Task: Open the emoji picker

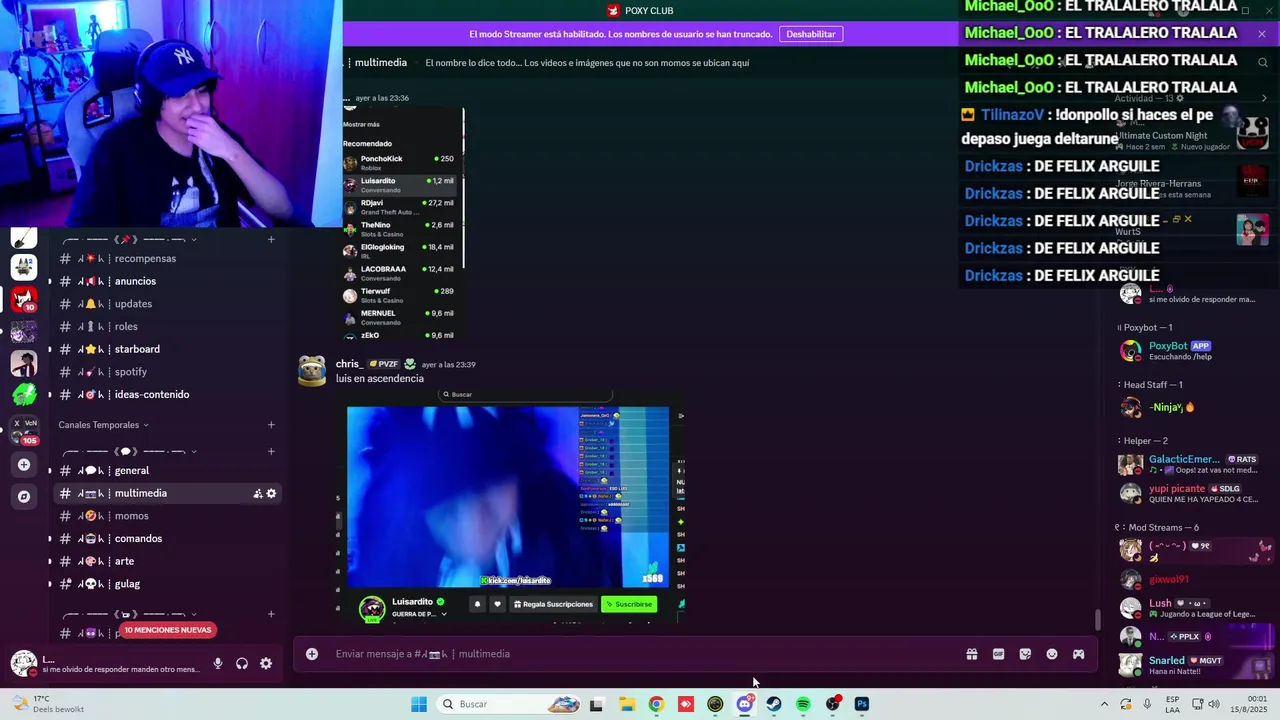Action: [1052, 654]
